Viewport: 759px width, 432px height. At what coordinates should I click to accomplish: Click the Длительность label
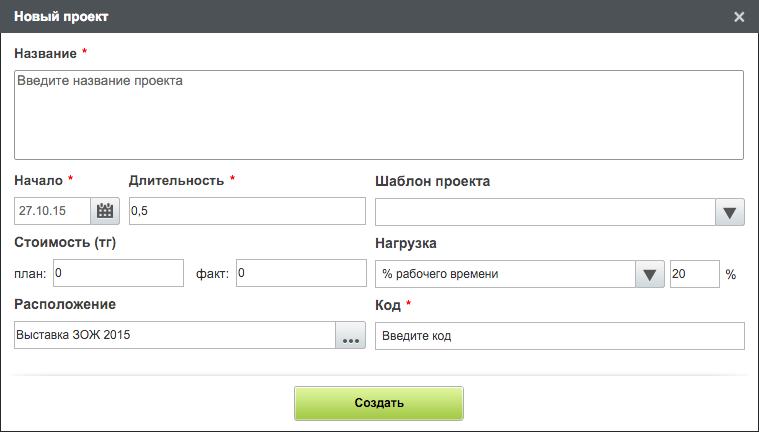pyautogui.click(x=176, y=181)
